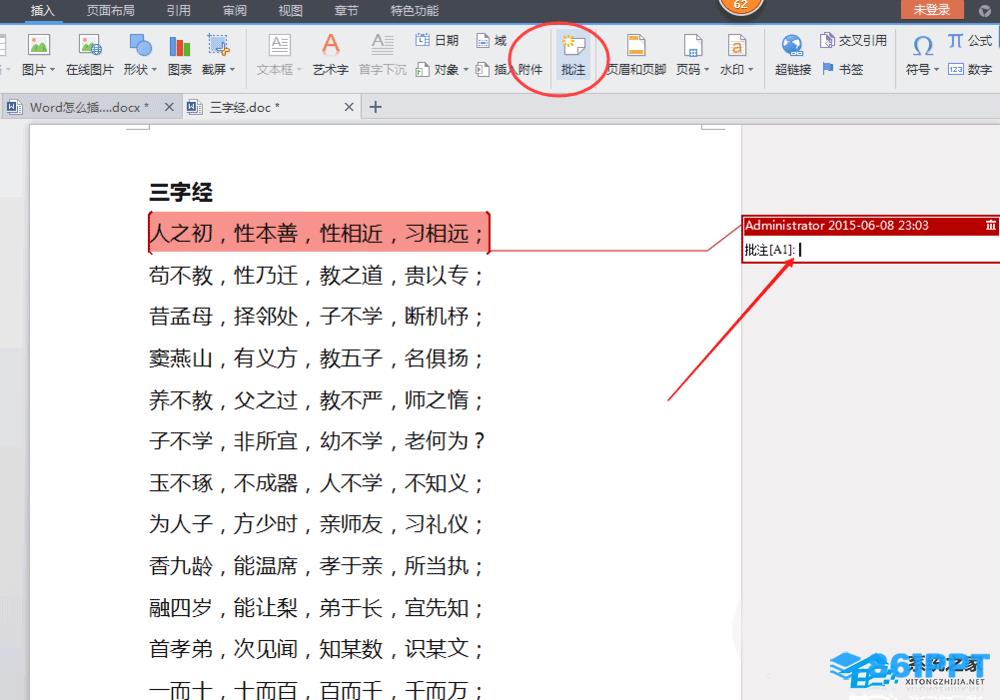
Task: Open 页眉和页脚 header and footer
Action: [x=636, y=55]
